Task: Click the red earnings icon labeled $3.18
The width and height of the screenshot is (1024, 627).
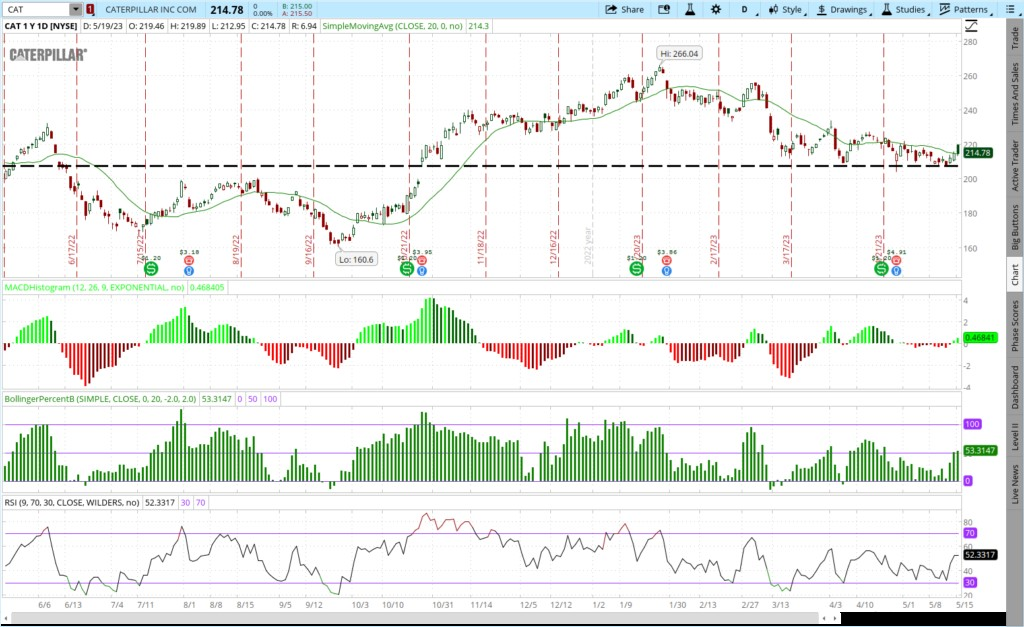Action: coord(189,260)
